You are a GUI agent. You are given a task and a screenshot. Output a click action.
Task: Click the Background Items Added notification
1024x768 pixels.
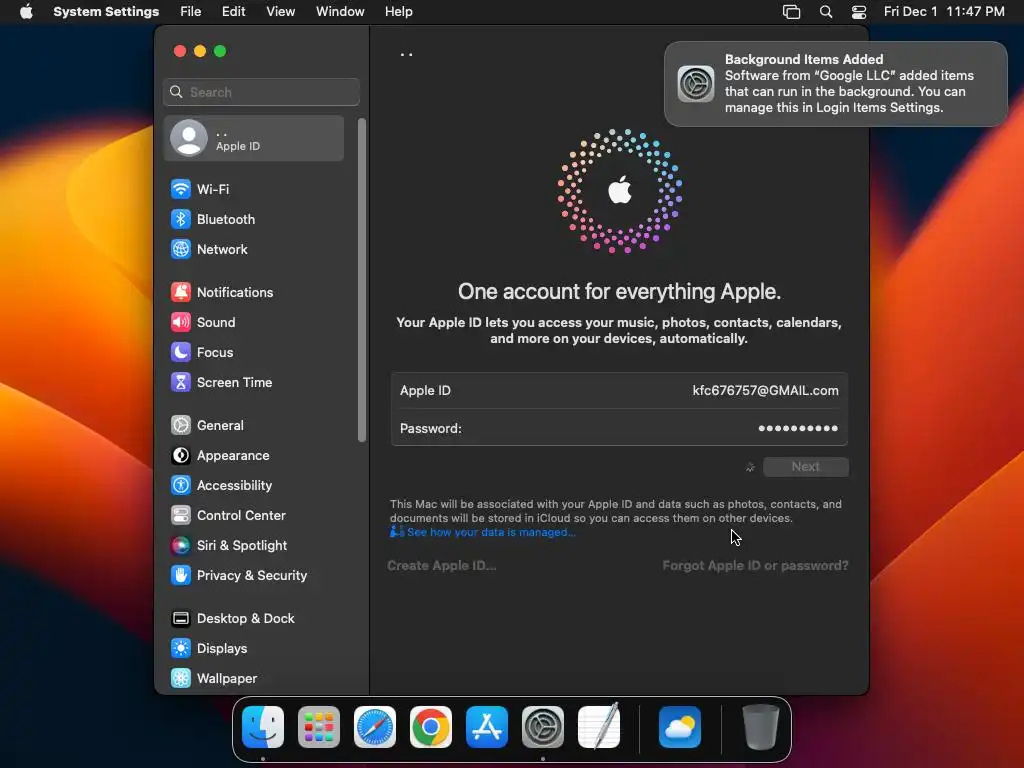click(x=836, y=84)
